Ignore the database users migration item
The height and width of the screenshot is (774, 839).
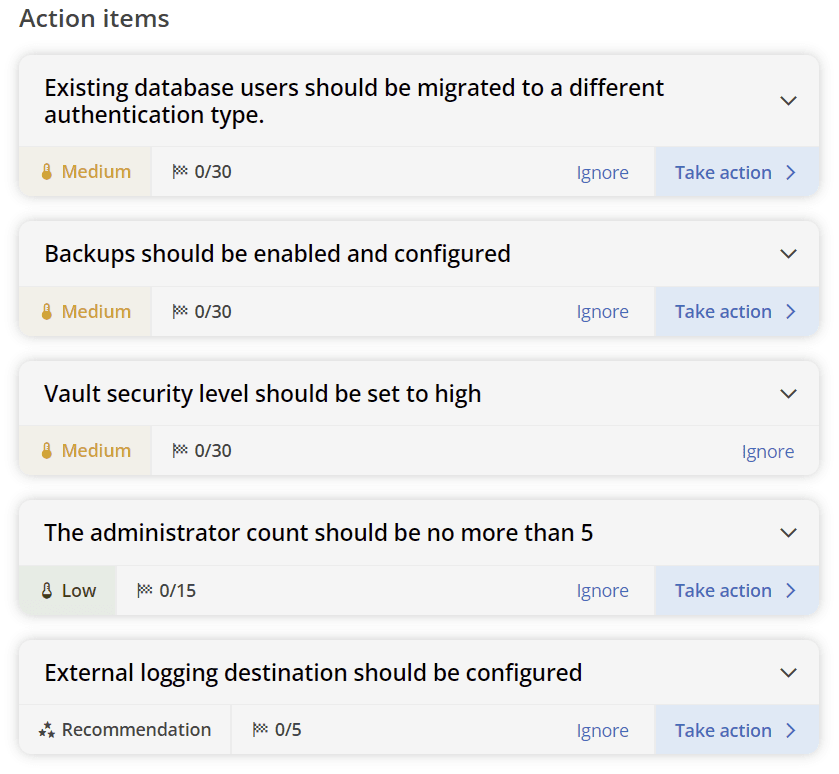(x=602, y=172)
